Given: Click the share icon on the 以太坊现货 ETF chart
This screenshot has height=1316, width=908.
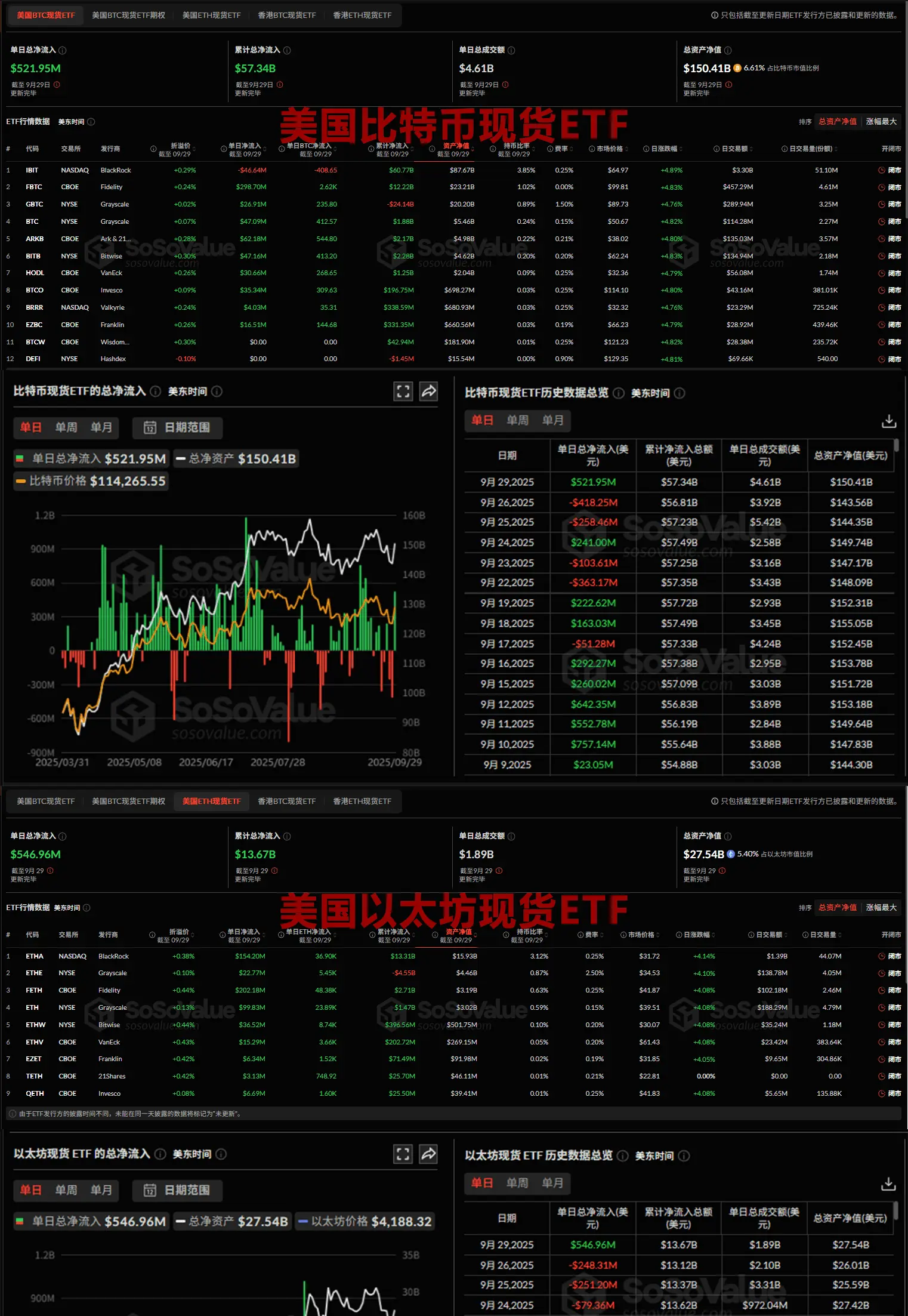Looking at the screenshot, I should 429,1154.
